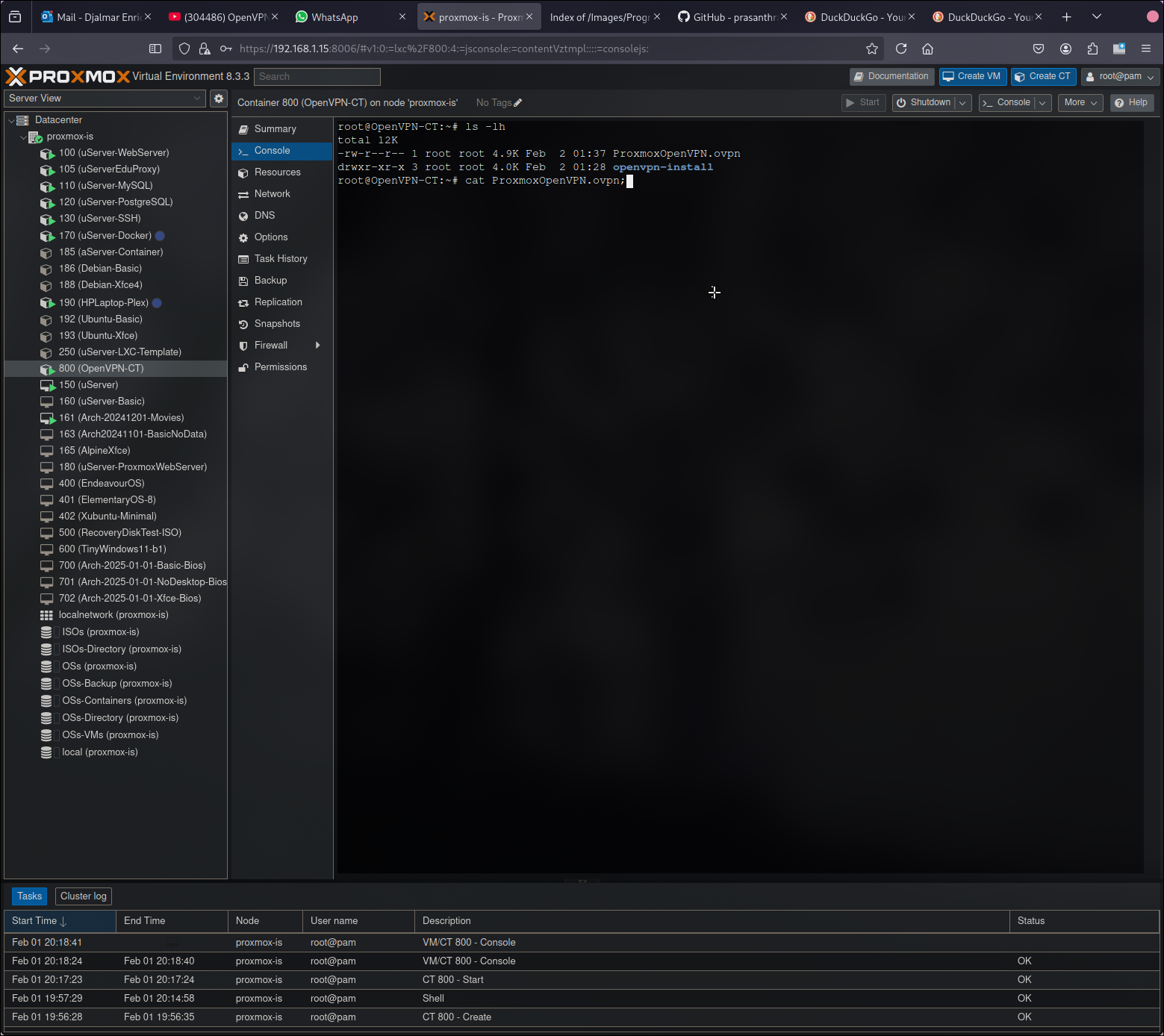Bookmark this page with the star icon
The image size is (1164, 1036).
click(x=871, y=49)
